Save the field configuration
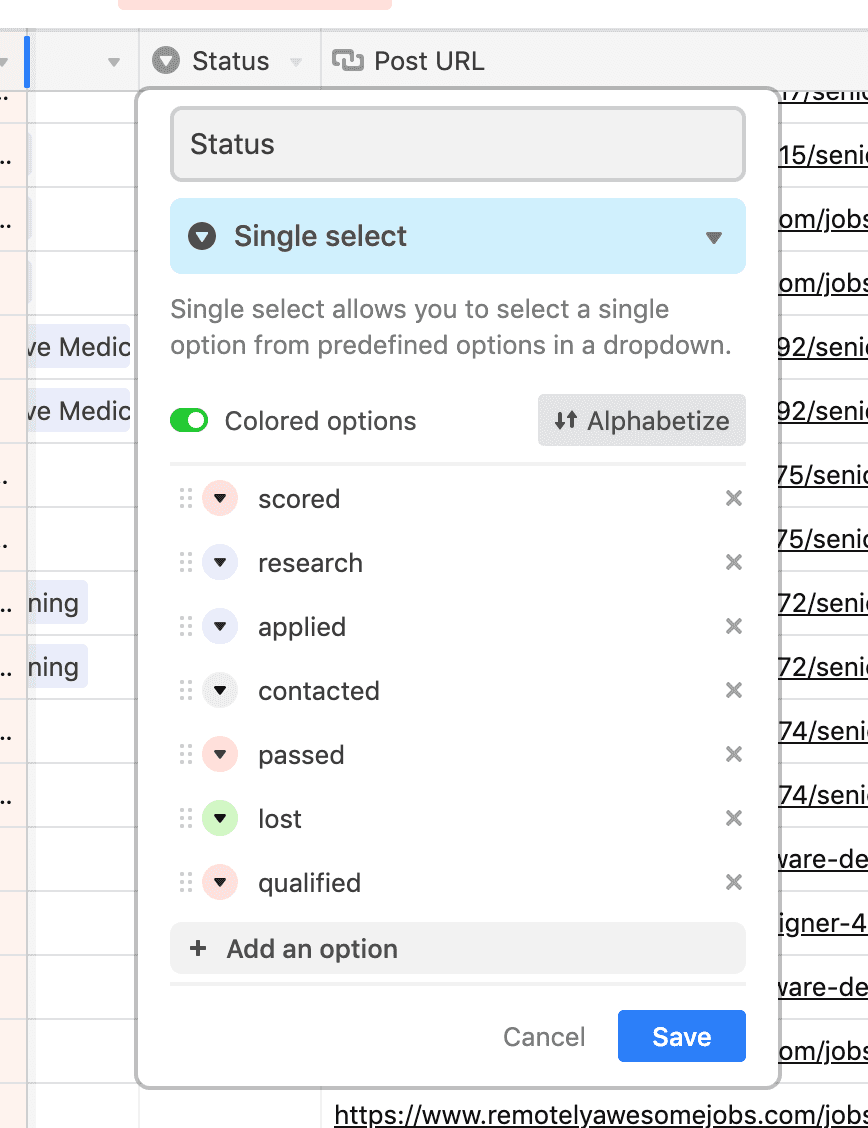 coord(682,1036)
